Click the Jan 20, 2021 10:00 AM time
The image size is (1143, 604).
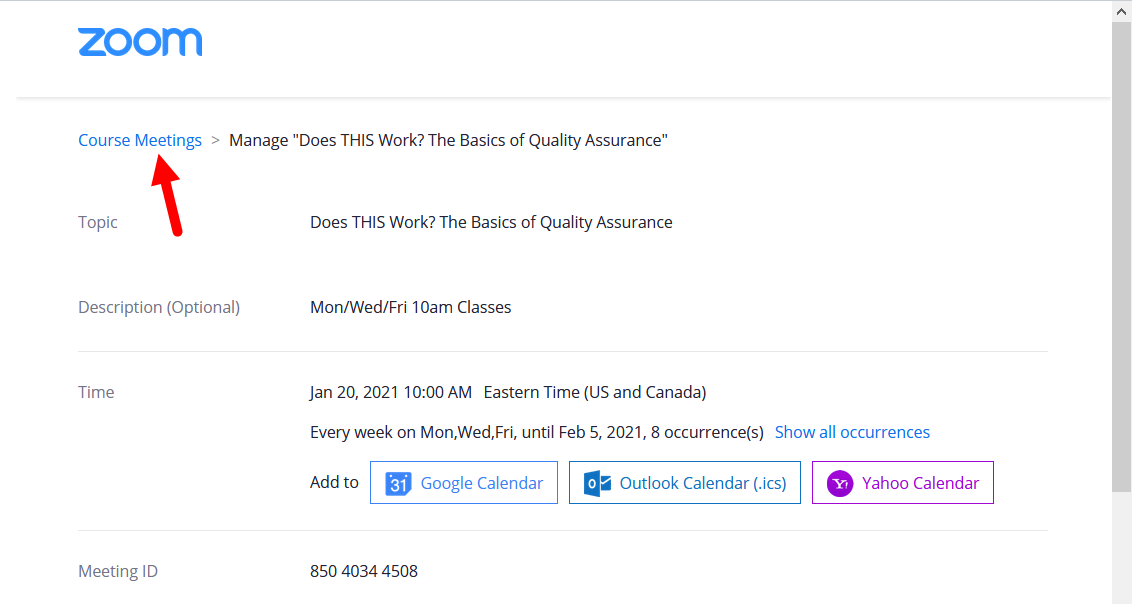pos(391,392)
